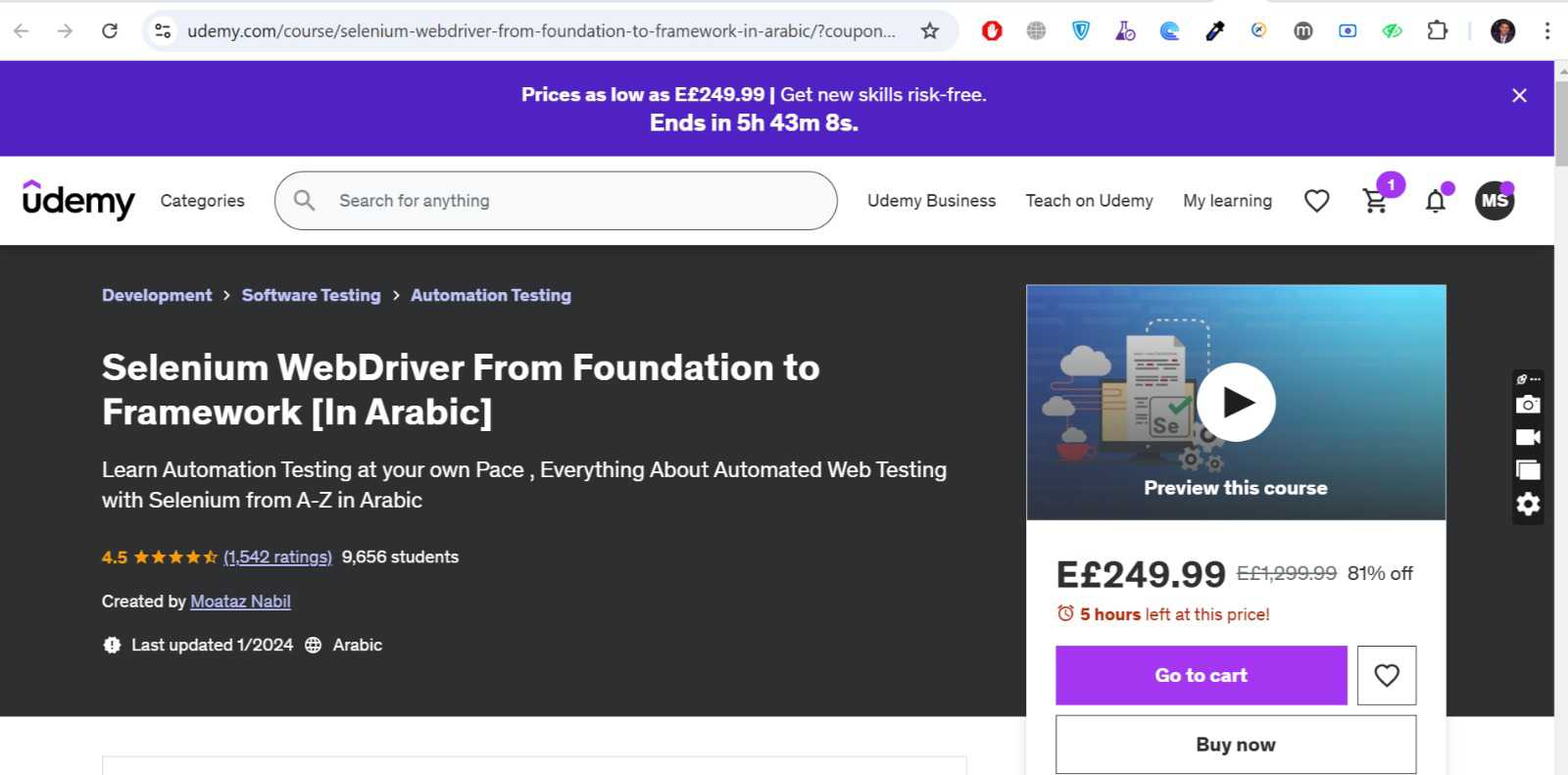Click the Go to cart button

[1200, 675]
